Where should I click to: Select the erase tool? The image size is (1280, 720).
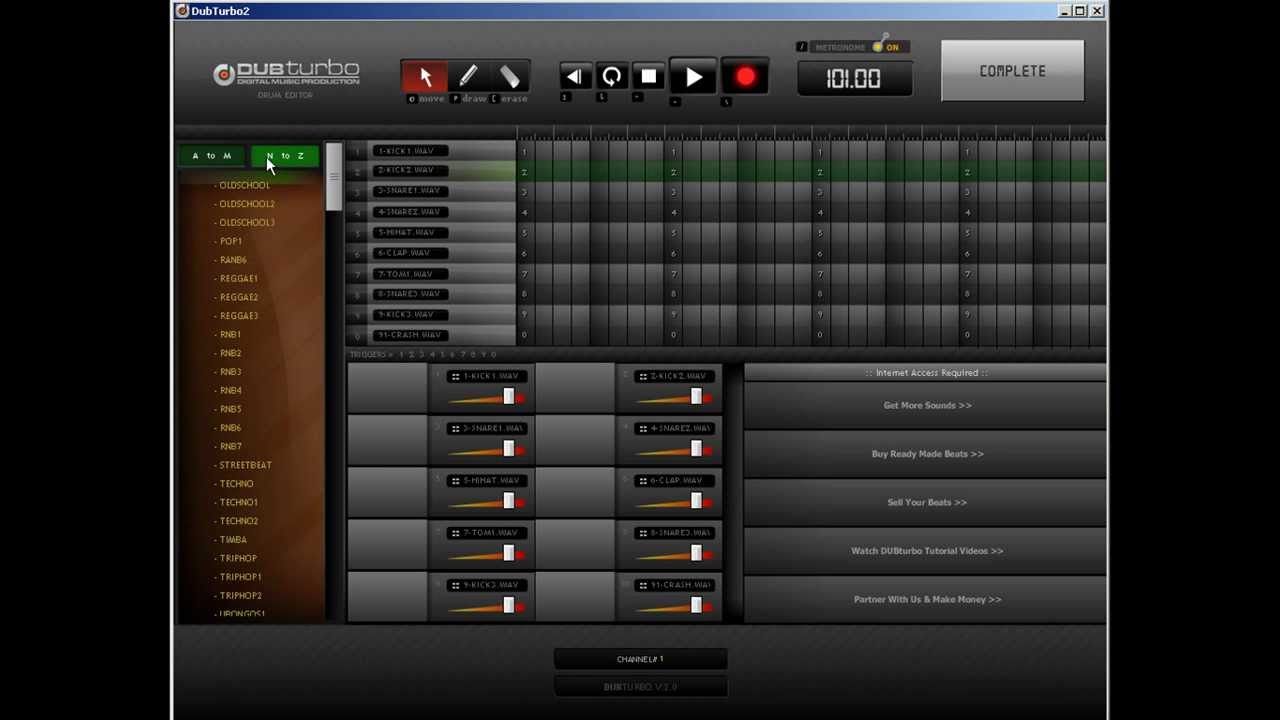point(510,77)
